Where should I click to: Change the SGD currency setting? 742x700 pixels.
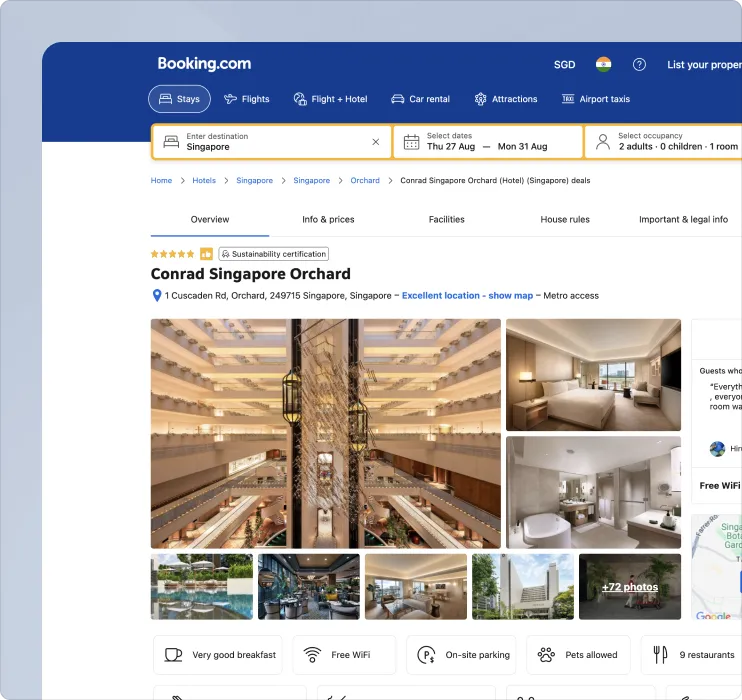(565, 65)
